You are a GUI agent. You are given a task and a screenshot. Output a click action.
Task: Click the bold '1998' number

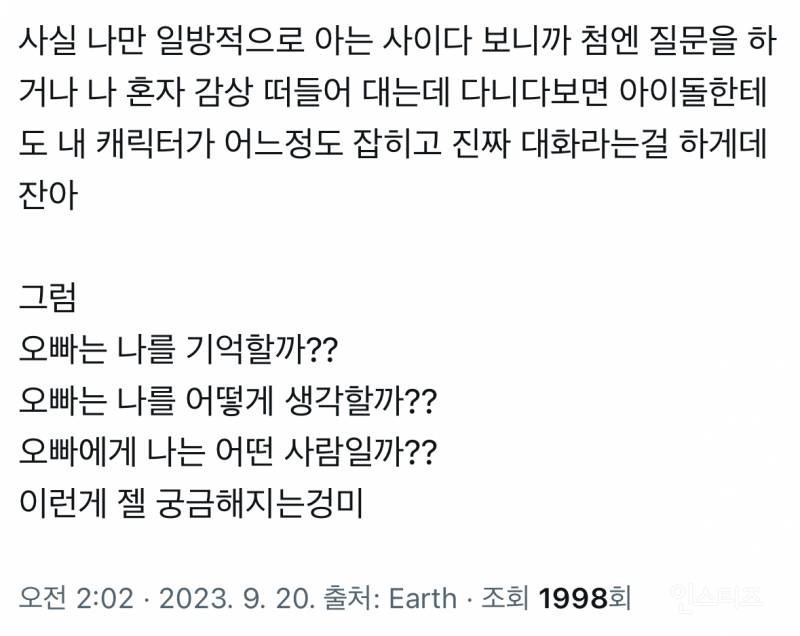tap(572, 597)
